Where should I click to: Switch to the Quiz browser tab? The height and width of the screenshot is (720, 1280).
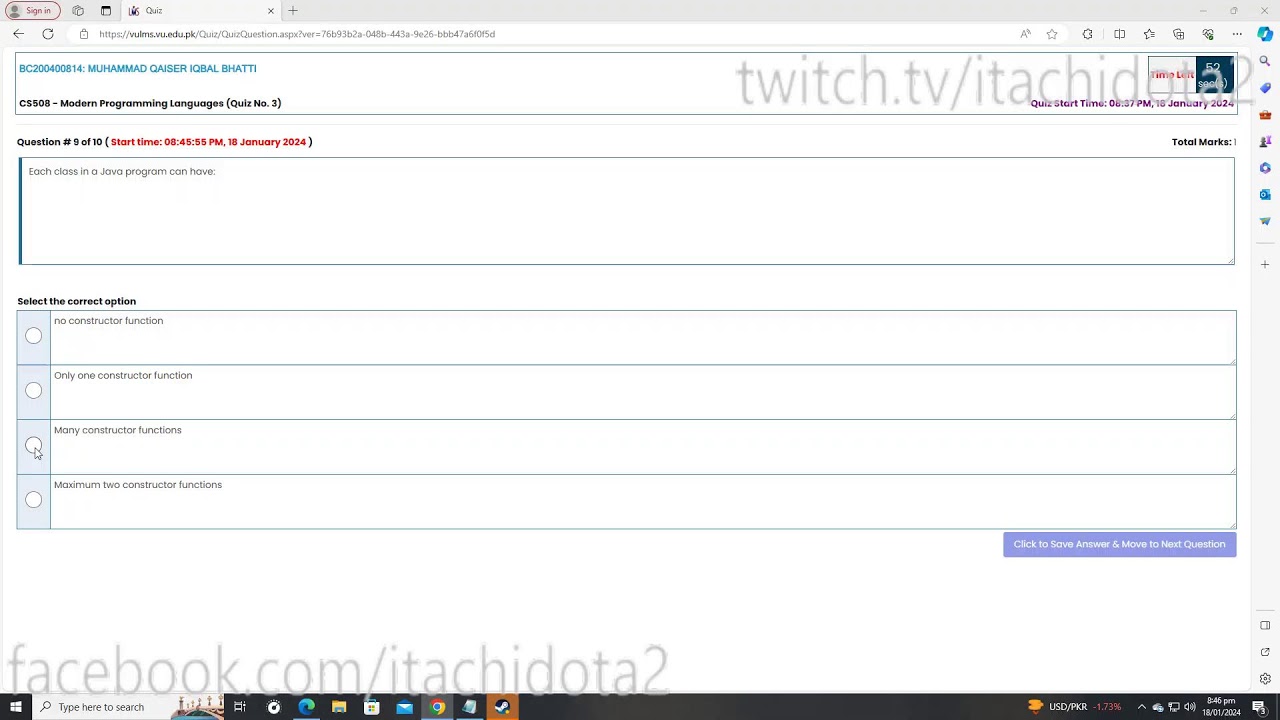200,11
